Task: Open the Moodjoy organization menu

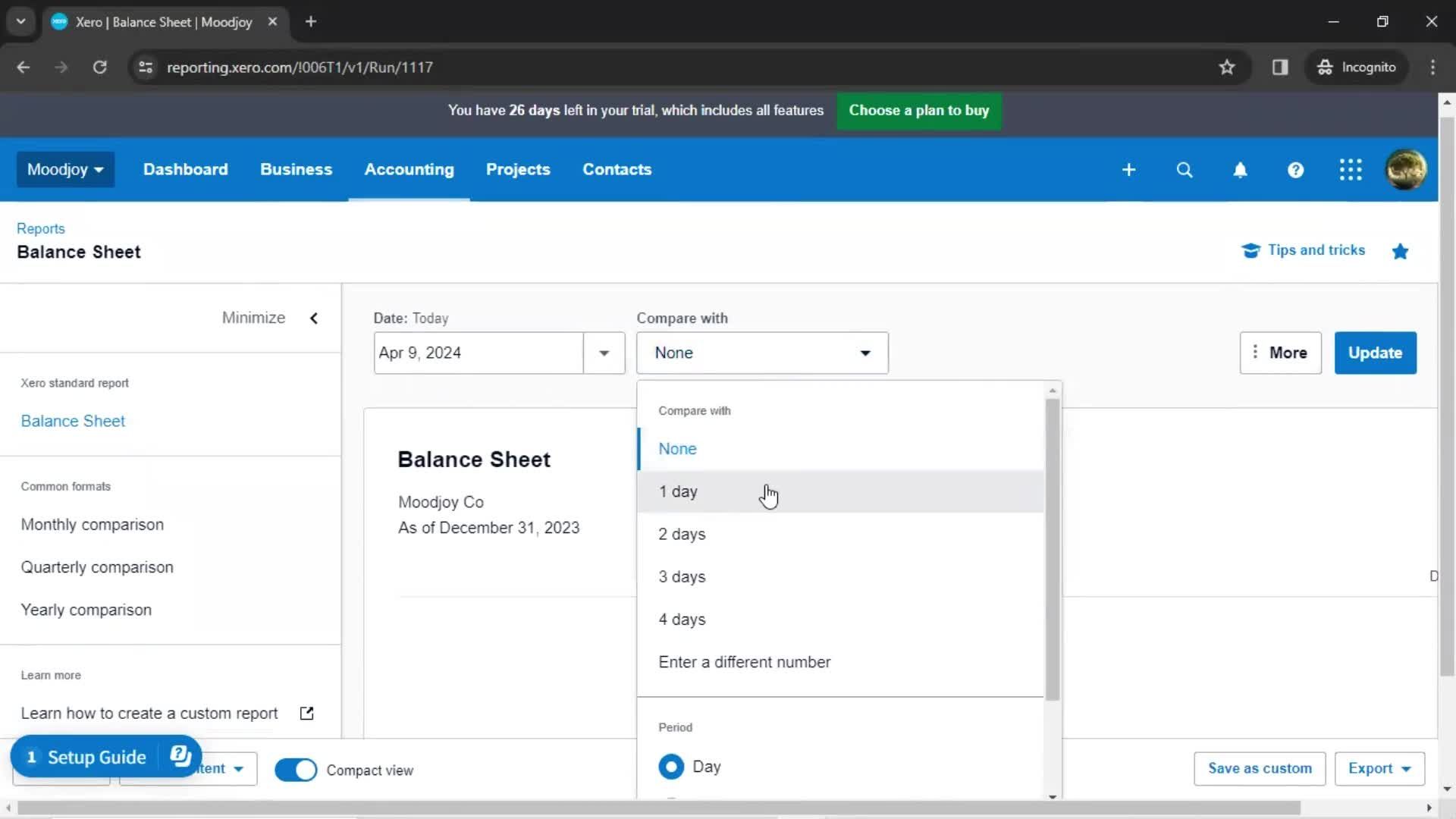Action: click(x=65, y=169)
